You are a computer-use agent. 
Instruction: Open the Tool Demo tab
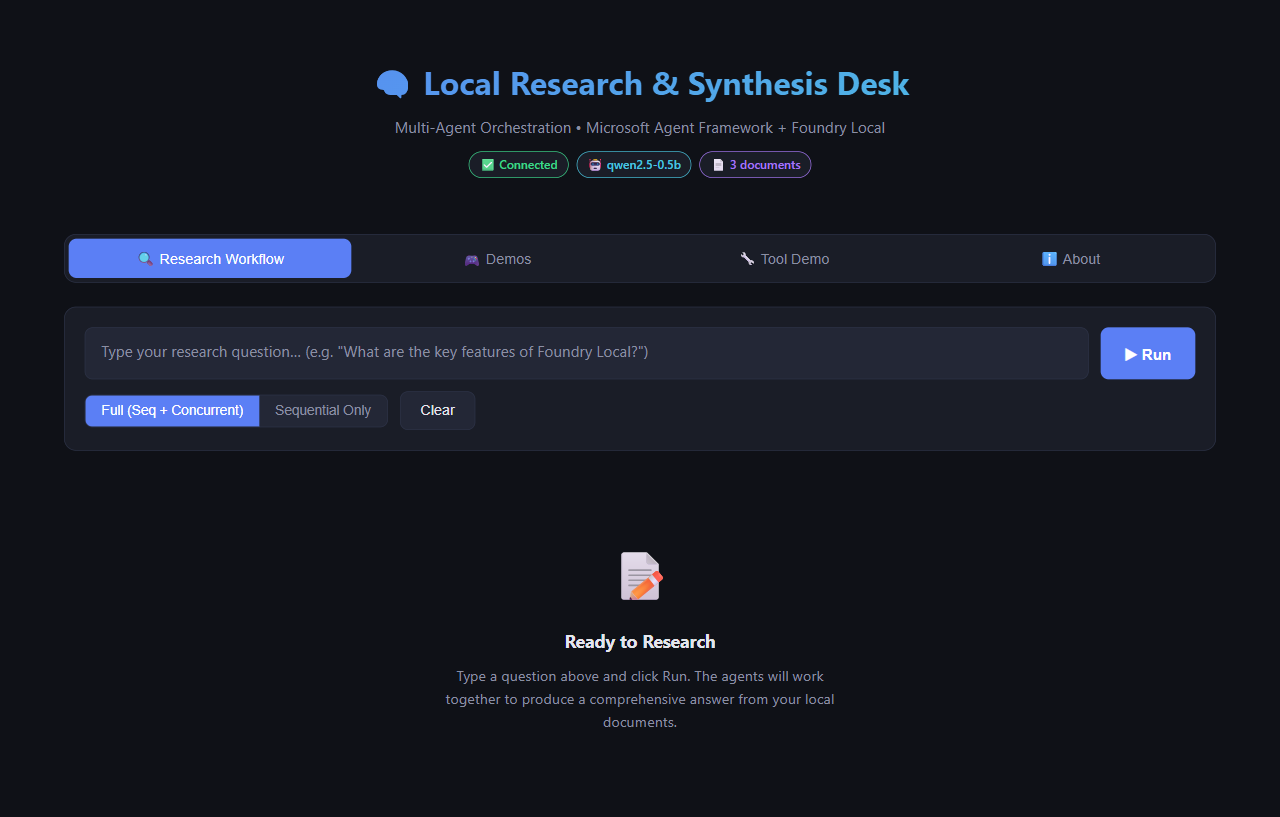click(x=784, y=259)
